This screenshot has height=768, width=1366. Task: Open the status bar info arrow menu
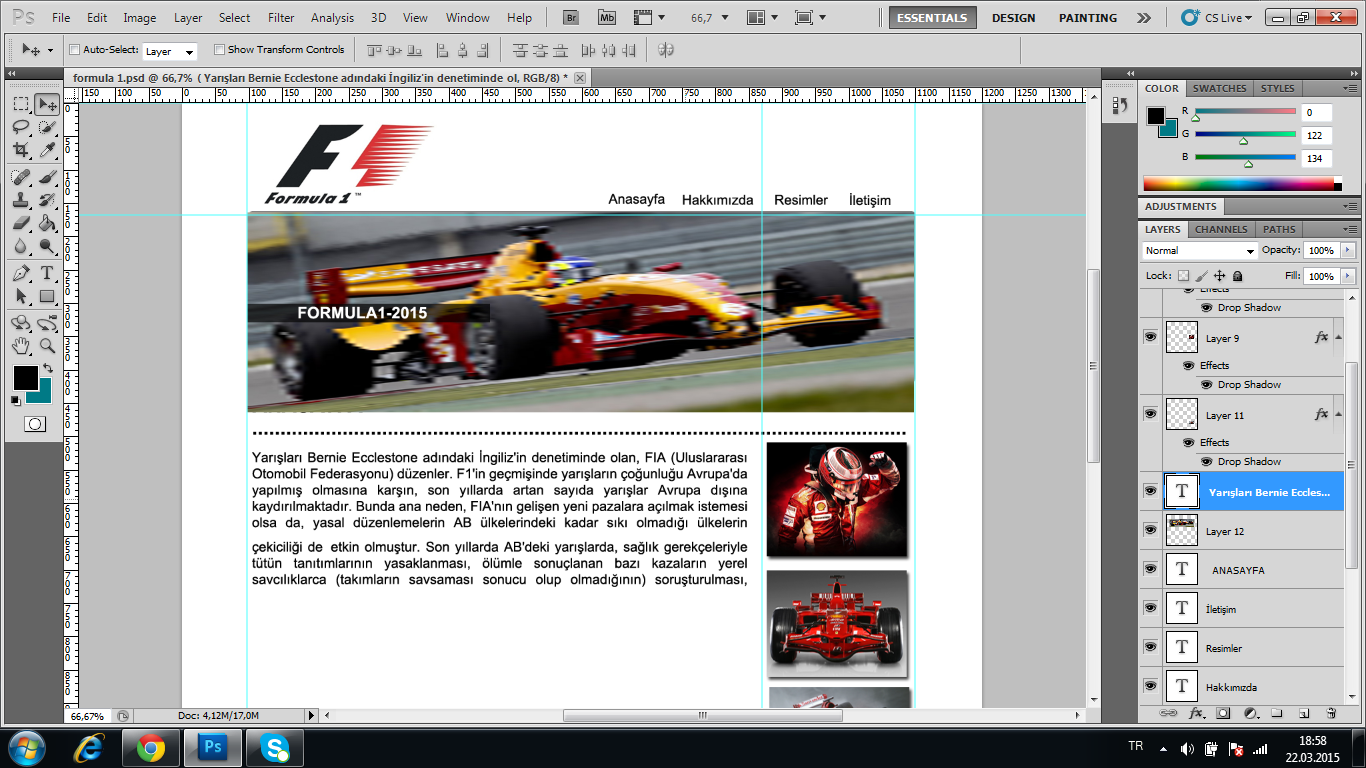pyautogui.click(x=311, y=716)
